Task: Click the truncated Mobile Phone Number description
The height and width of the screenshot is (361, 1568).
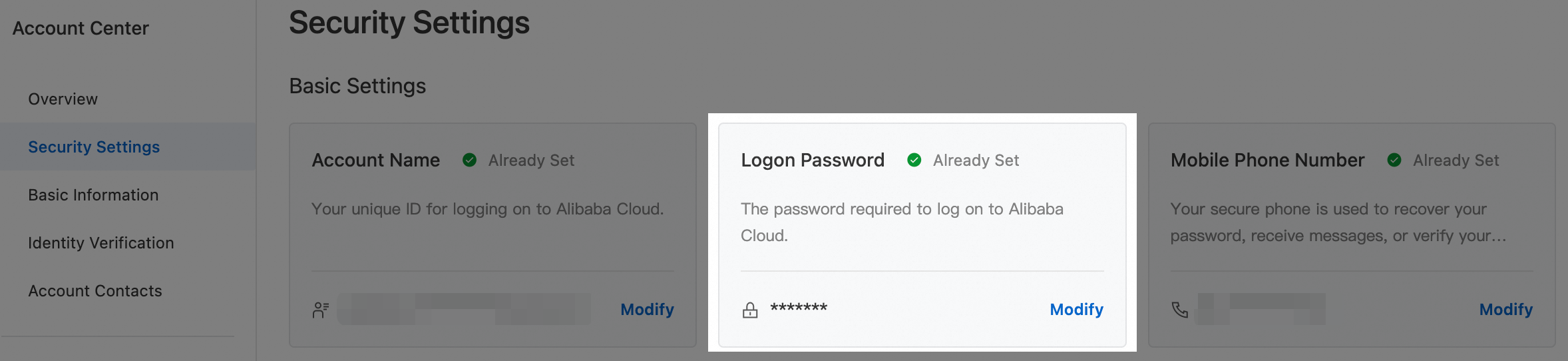Action: (1338, 222)
